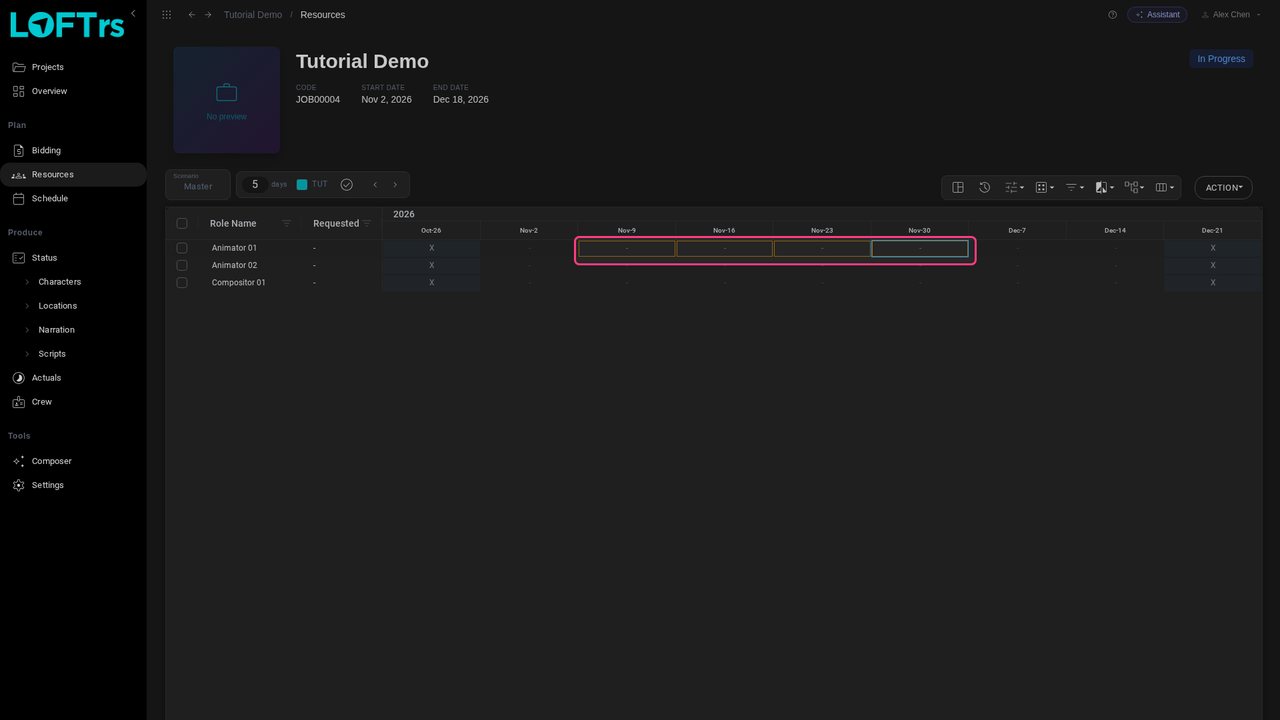Open the color contrast dropdown

click(x=1104, y=187)
